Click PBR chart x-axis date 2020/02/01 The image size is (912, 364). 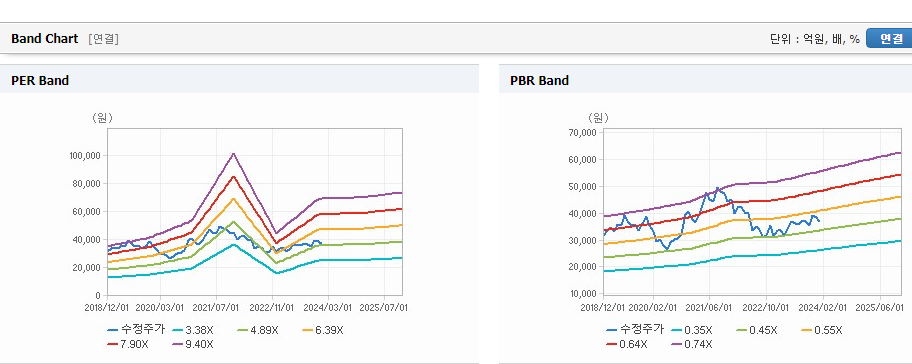[653, 307]
